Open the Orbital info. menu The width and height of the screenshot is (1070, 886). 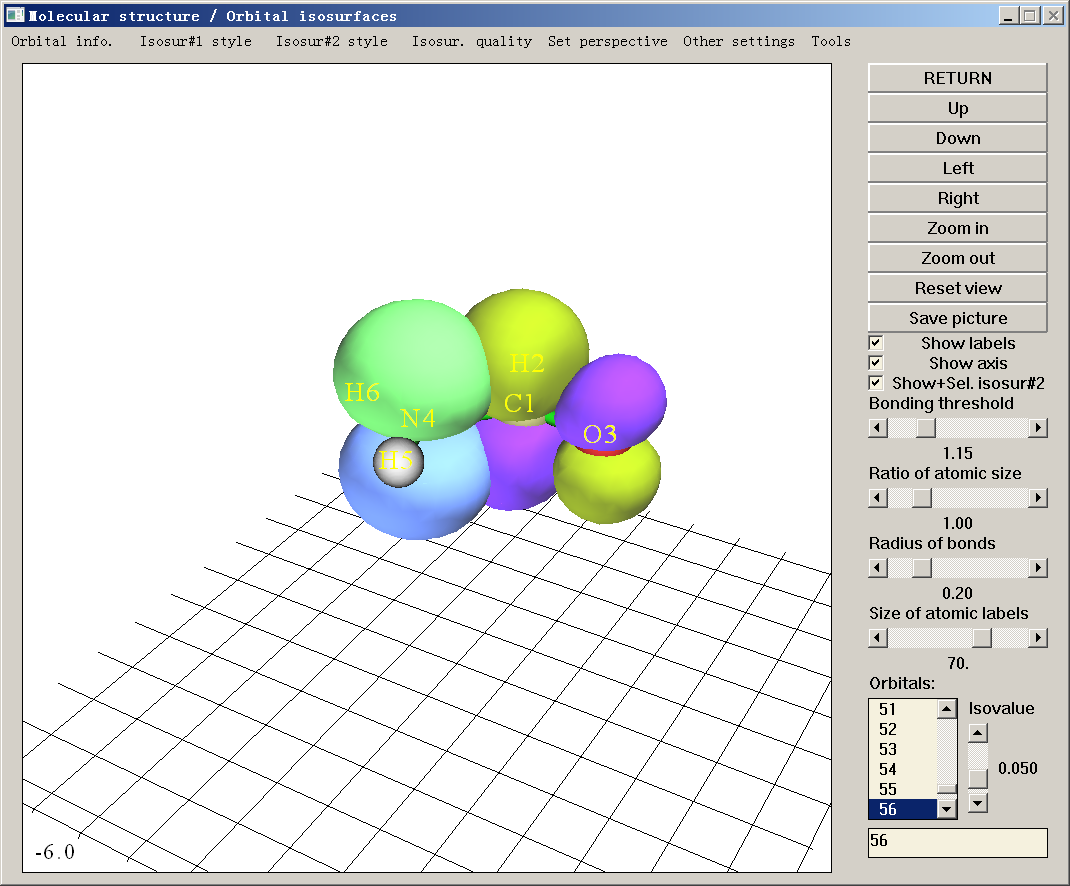[61, 42]
